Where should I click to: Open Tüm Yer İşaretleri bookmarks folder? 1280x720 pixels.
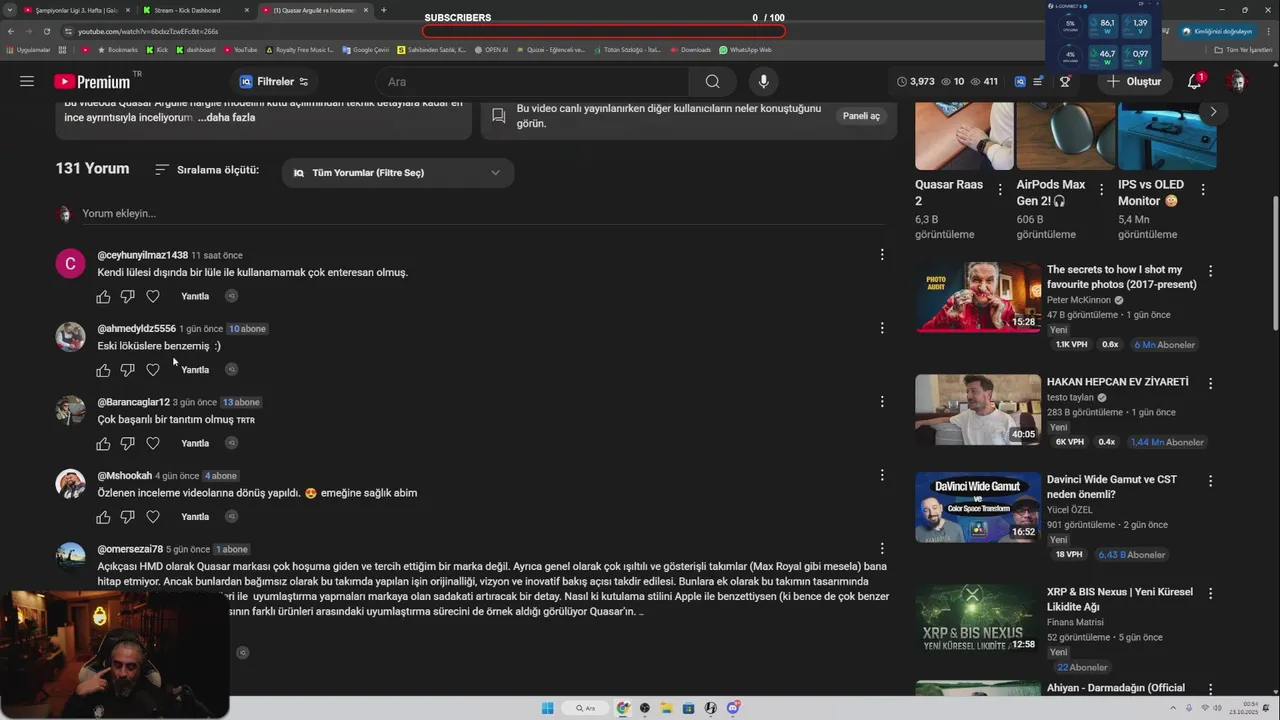(x=1245, y=49)
